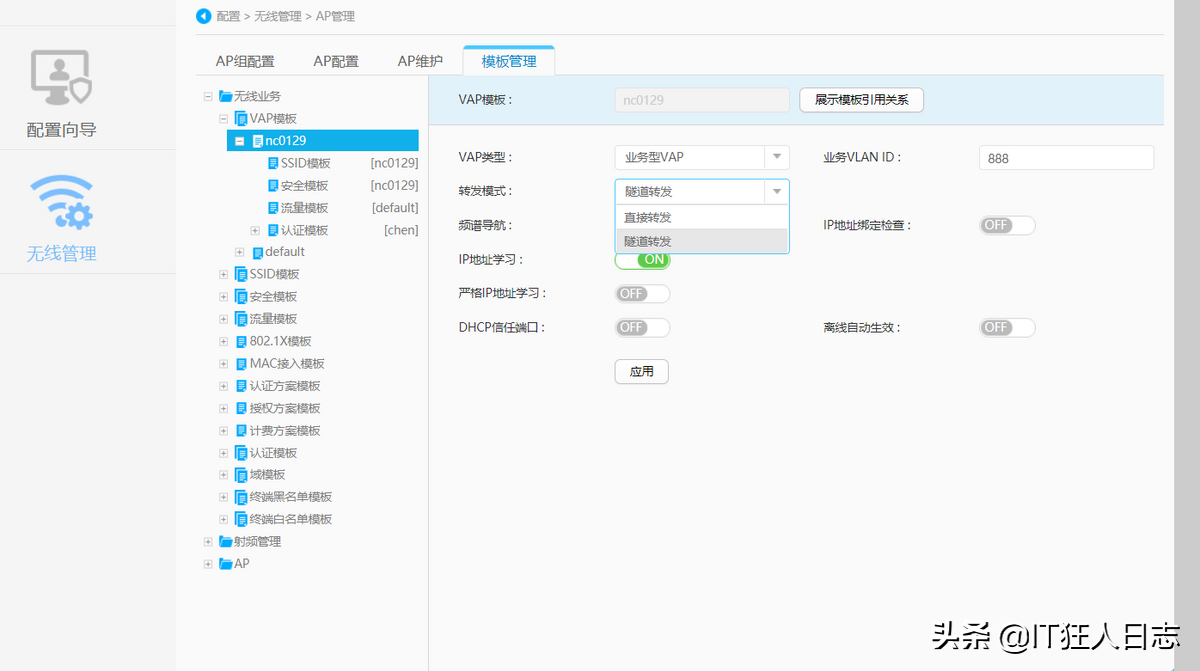Expand the 射频管理 node
The width and height of the screenshot is (1200, 671).
(x=208, y=541)
